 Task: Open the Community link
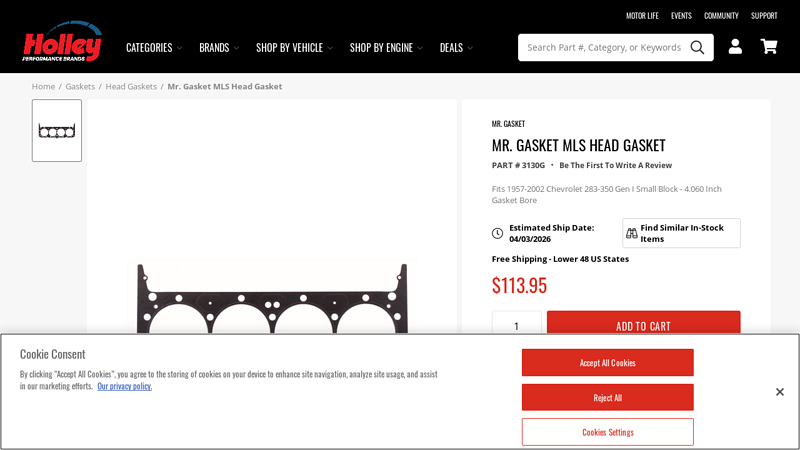tap(721, 16)
